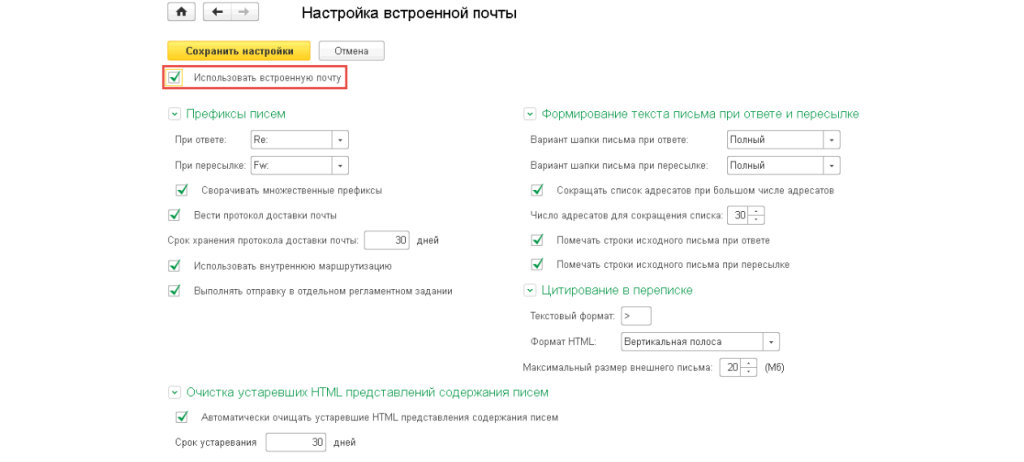Click the back arrow navigation icon
The height and width of the screenshot is (462, 1024).
click(x=217, y=12)
